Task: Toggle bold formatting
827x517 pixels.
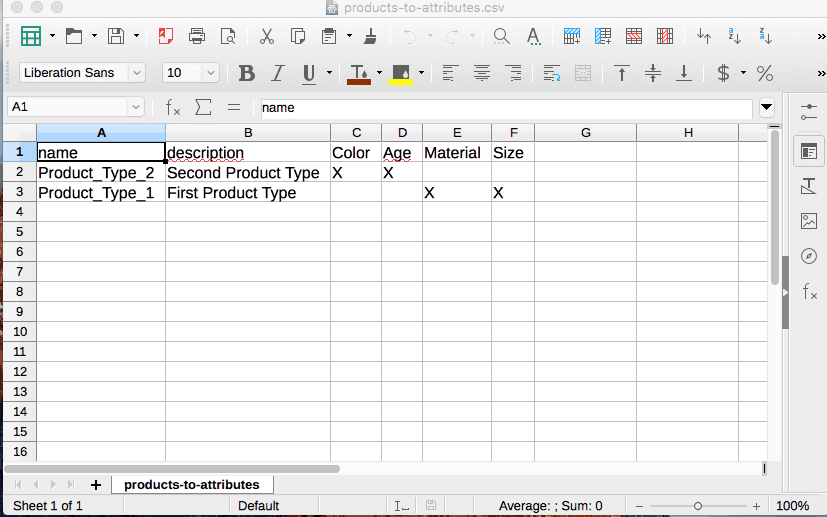Action: point(247,73)
